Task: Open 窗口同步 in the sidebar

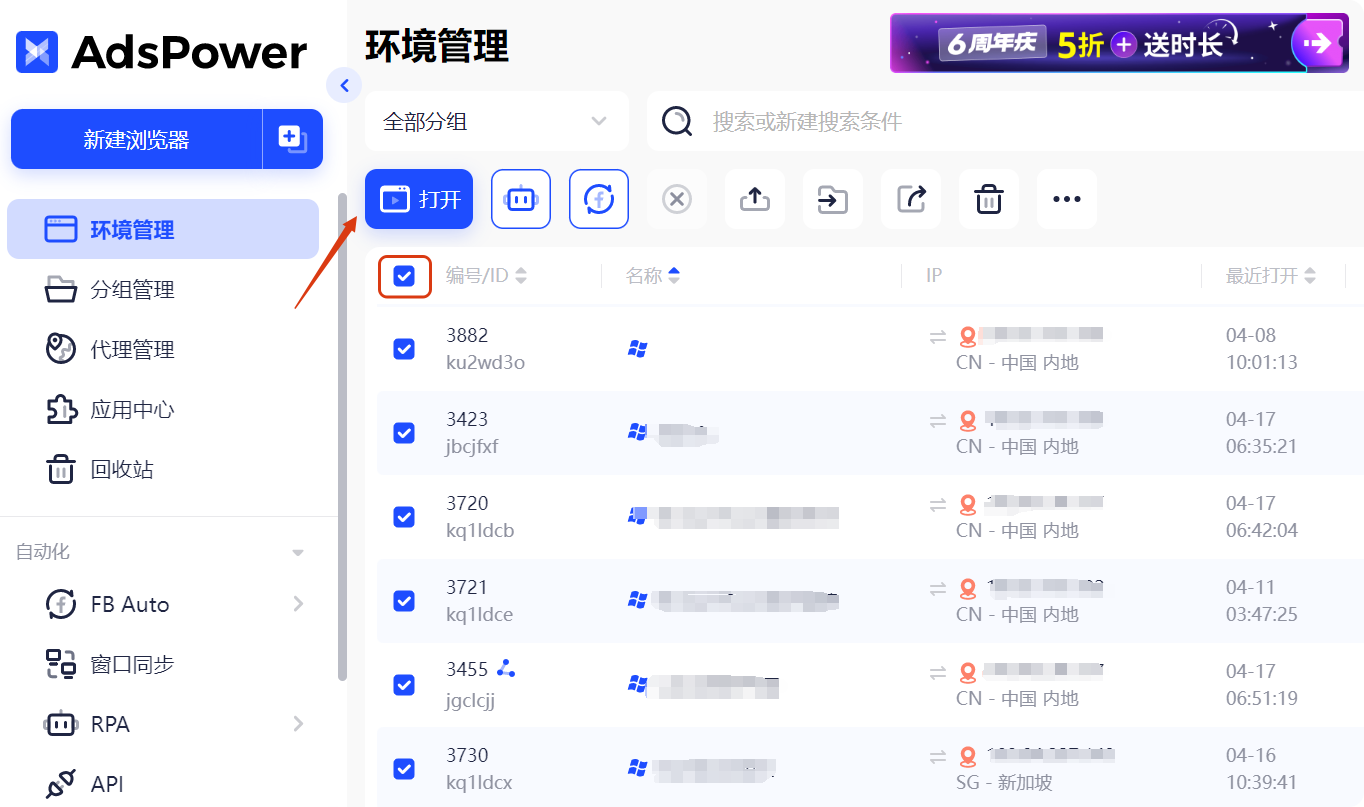Action: (x=163, y=664)
